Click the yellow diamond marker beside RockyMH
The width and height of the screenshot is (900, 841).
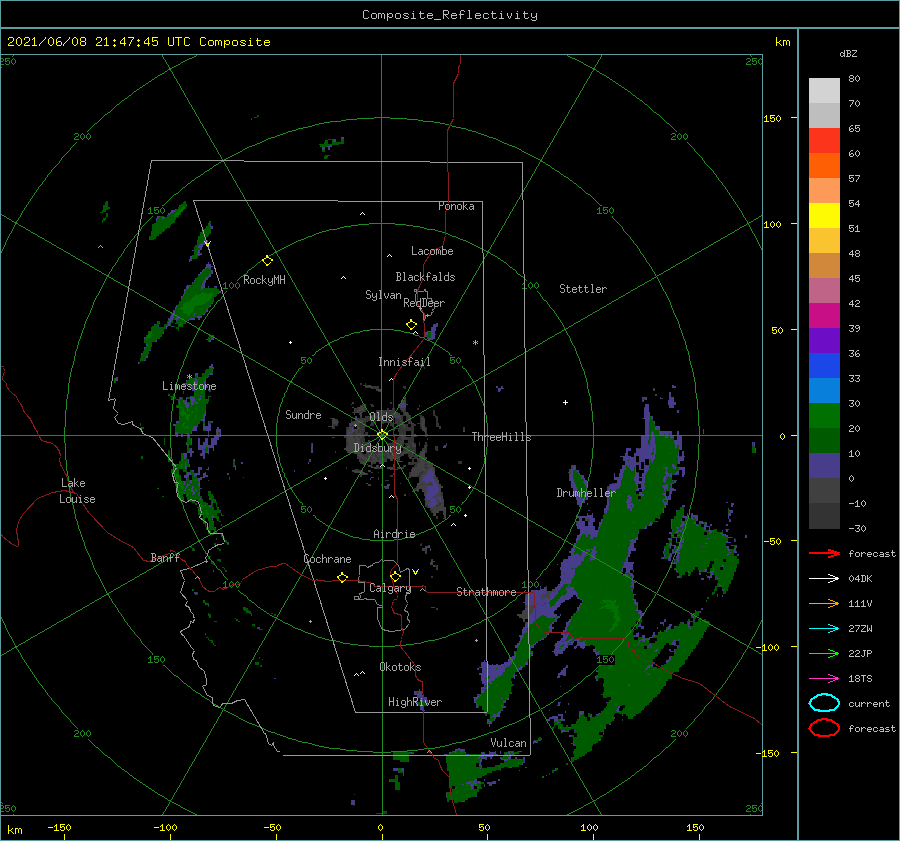click(x=267, y=261)
